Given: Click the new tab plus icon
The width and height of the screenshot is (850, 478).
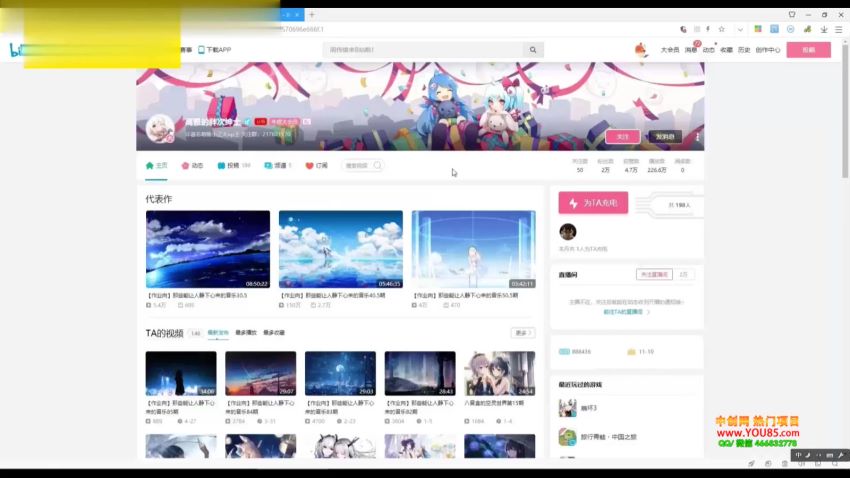Looking at the screenshot, I should (312, 15).
